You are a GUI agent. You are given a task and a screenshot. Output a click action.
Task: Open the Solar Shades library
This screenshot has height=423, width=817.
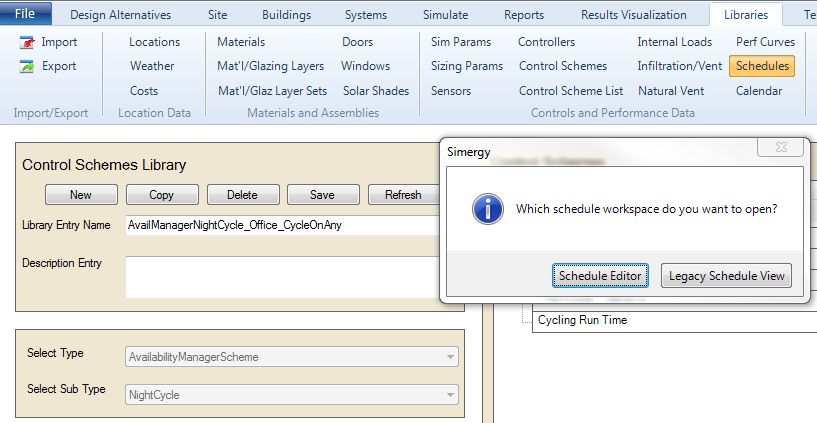pos(376,91)
